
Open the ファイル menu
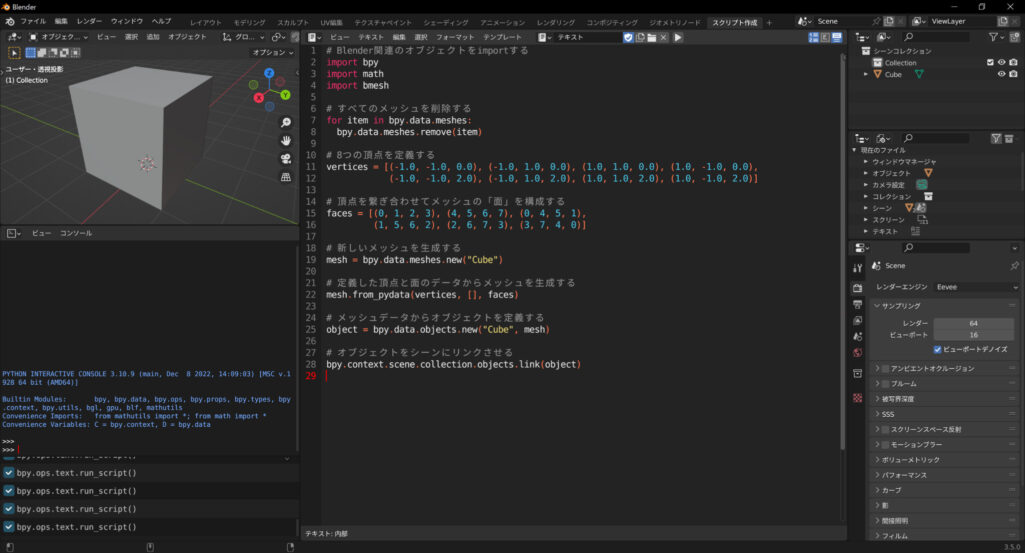[33, 22]
